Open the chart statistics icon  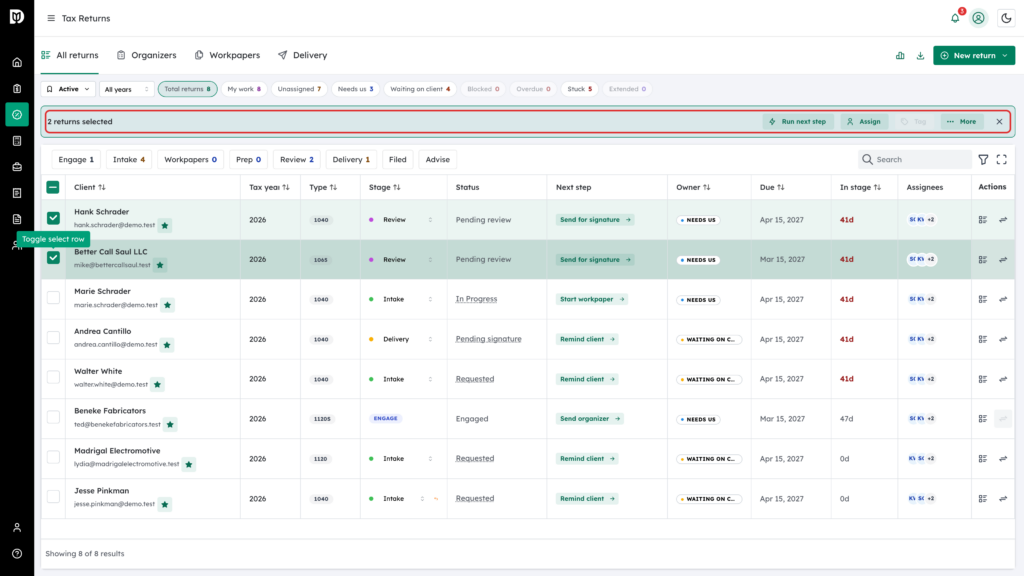(x=900, y=56)
